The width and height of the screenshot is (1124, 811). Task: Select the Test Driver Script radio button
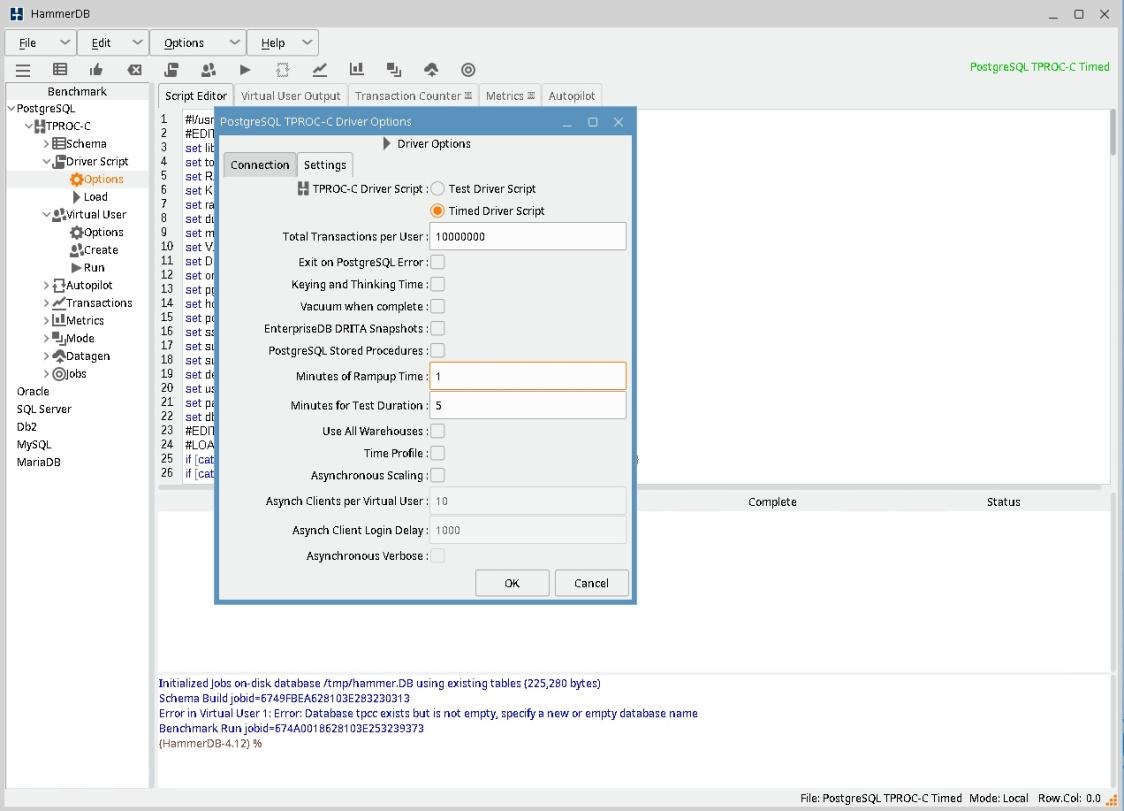pos(438,189)
